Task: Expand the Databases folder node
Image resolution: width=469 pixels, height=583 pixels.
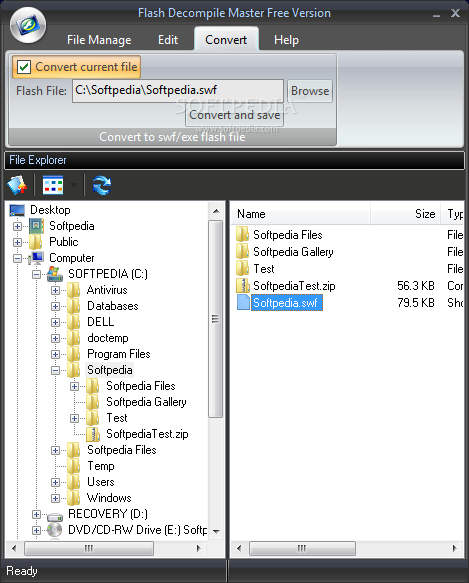Action: click(55, 306)
